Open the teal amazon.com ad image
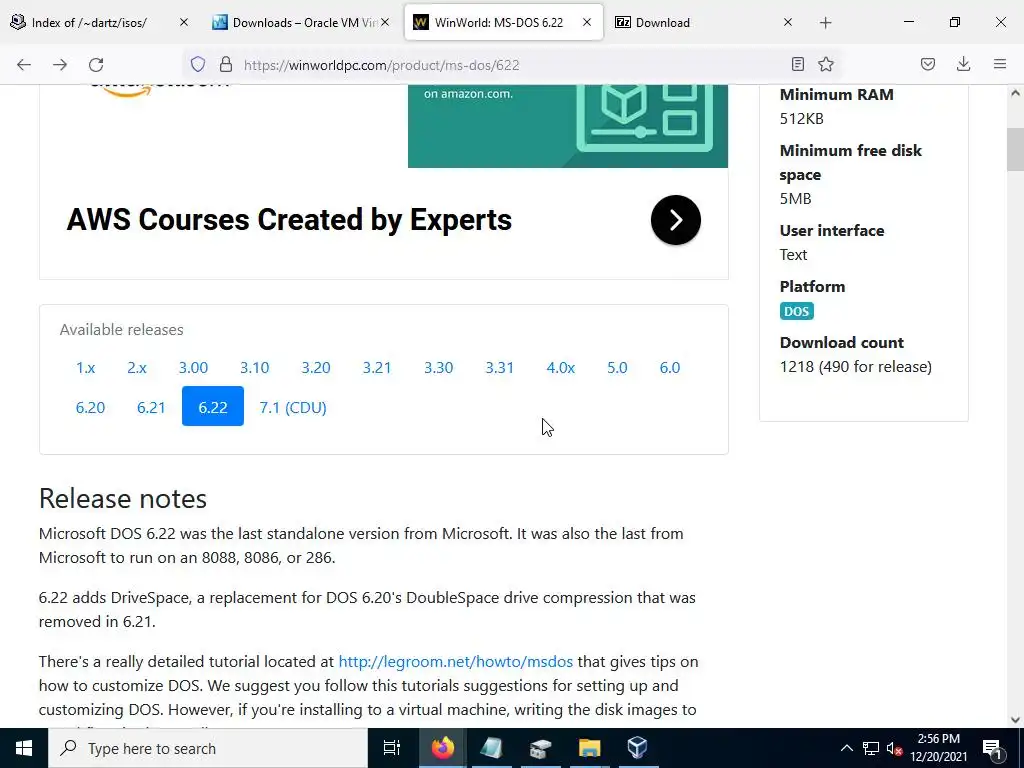1024x768 pixels. [568, 126]
